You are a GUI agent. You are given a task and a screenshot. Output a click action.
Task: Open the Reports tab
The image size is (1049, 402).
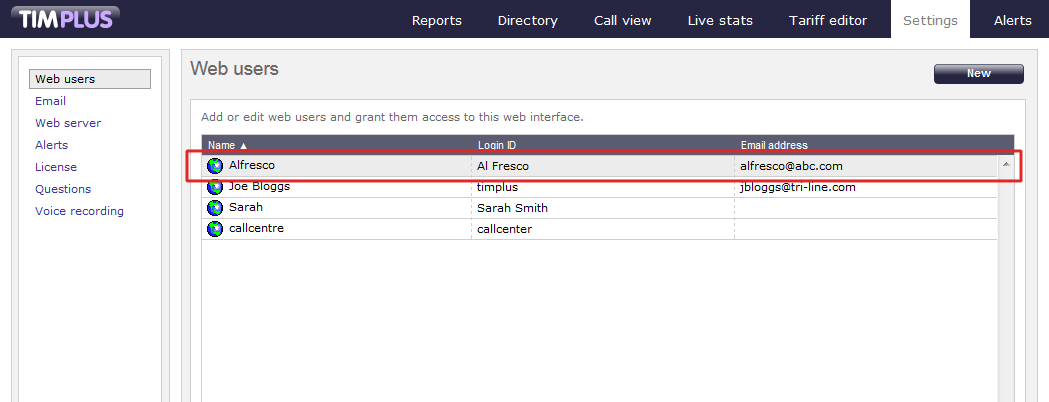click(437, 20)
